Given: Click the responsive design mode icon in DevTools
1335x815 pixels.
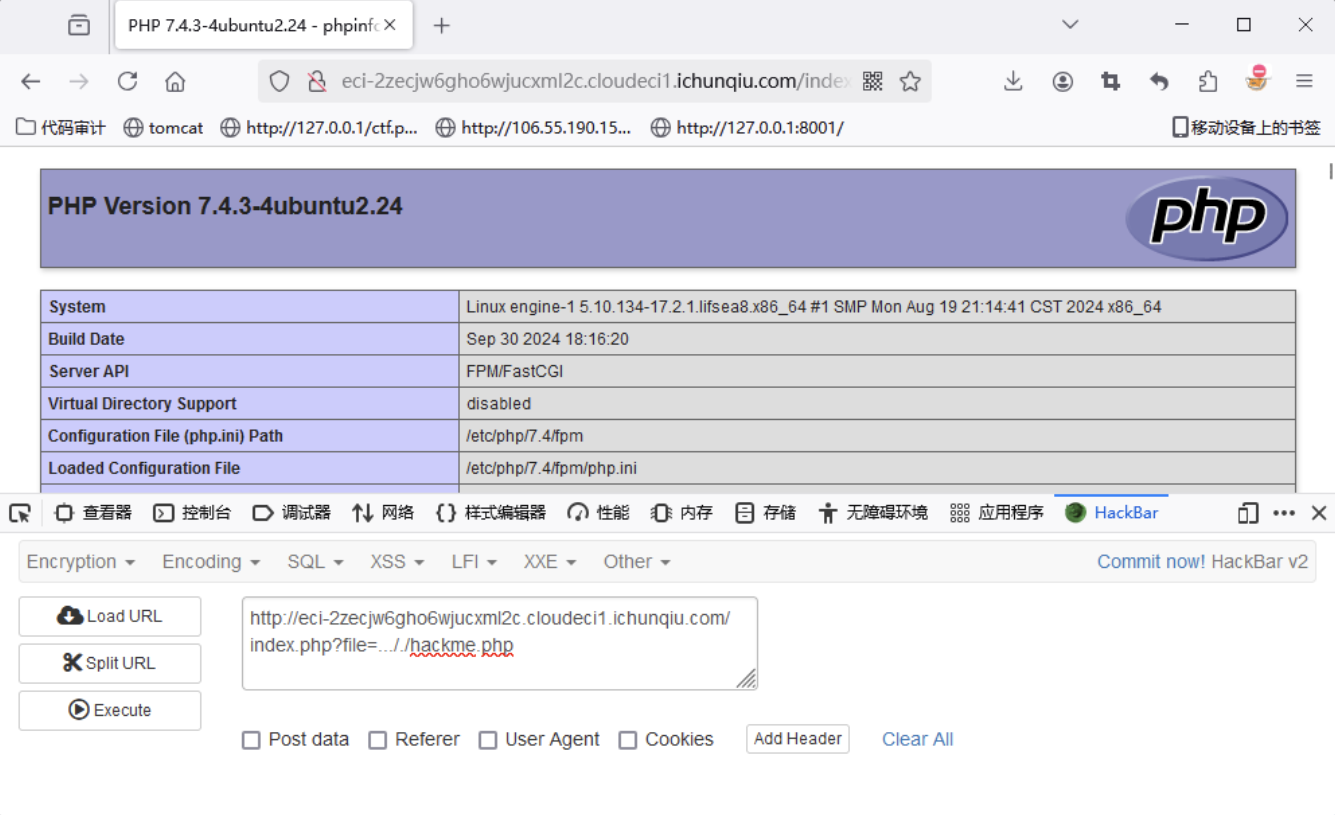Looking at the screenshot, I should pos(1247,512).
